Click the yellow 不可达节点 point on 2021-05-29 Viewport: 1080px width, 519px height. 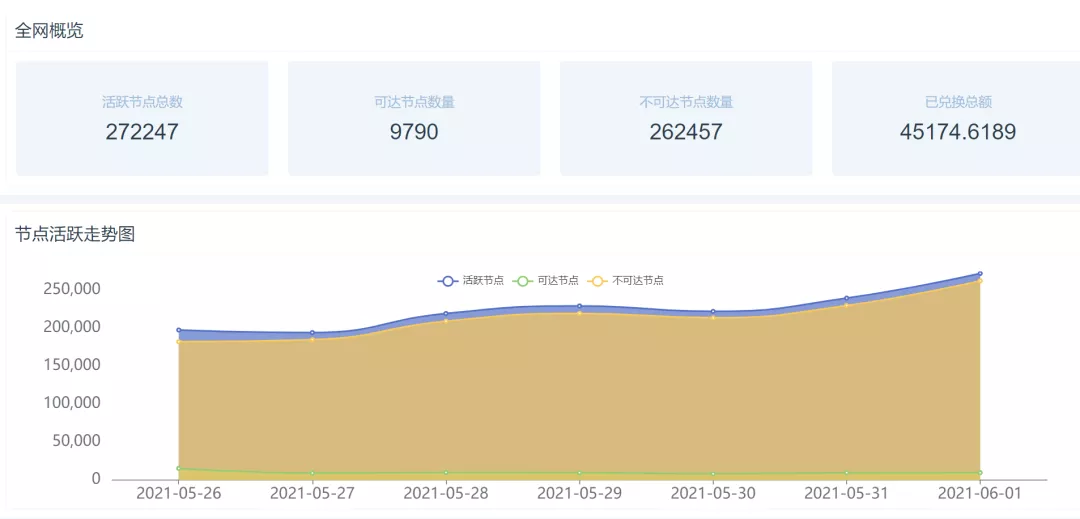pyautogui.click(x=579, y=313)
